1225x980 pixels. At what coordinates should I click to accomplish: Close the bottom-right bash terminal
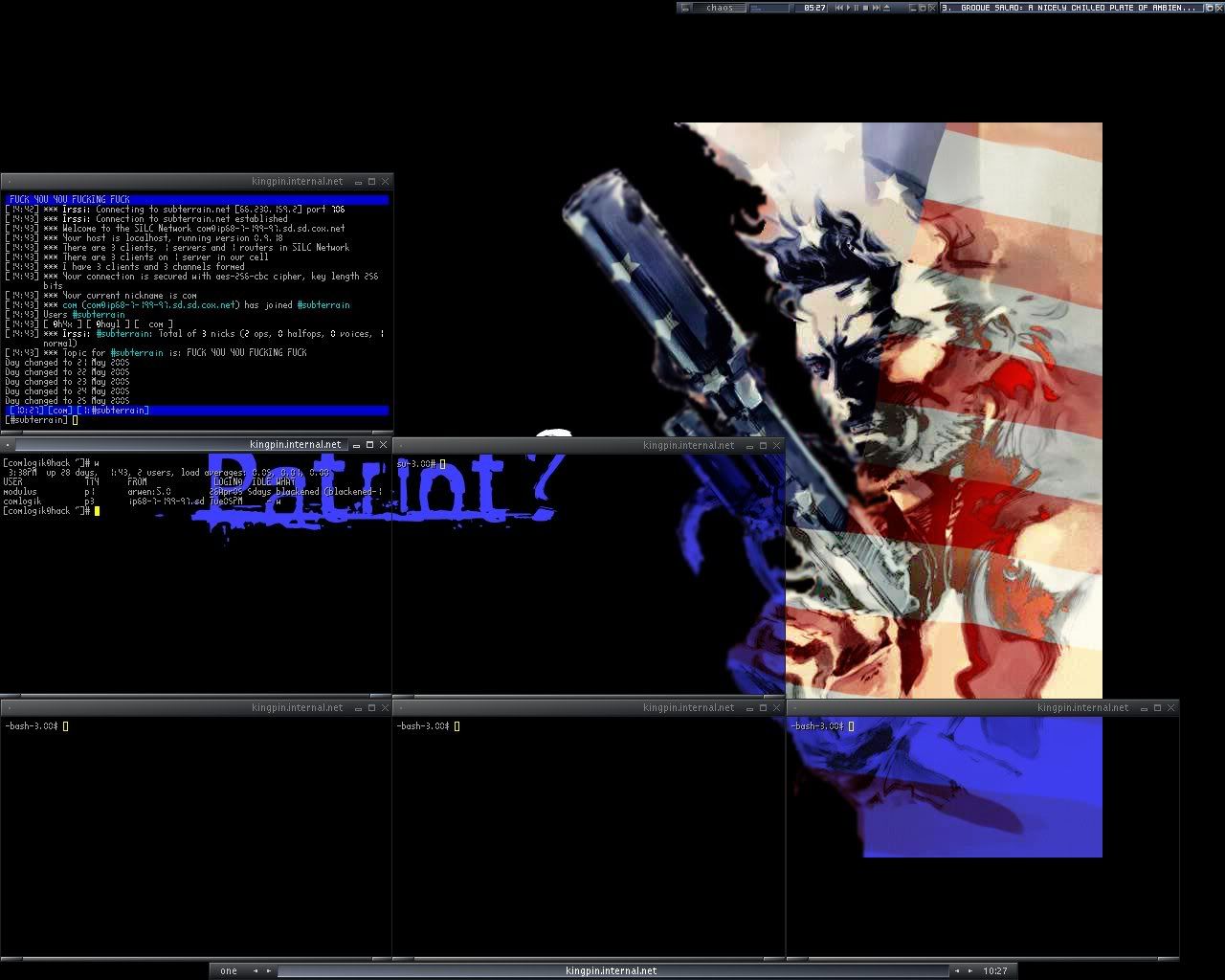coord(1171,708)
